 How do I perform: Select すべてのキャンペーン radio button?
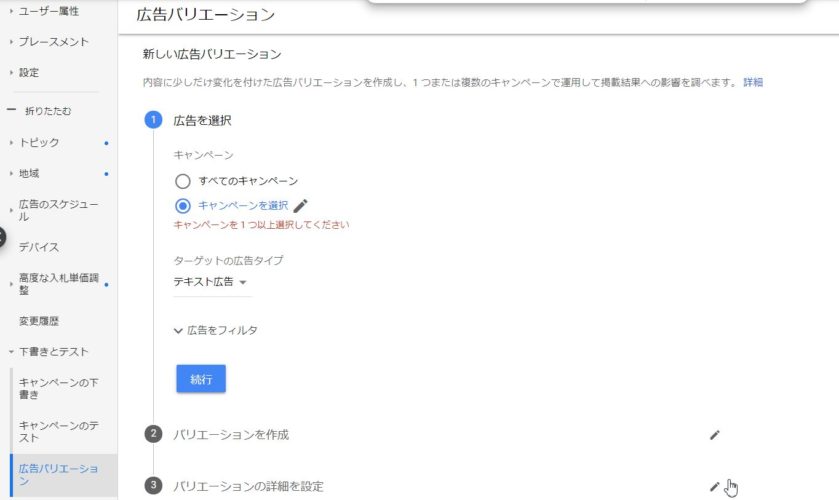point(182,181)
